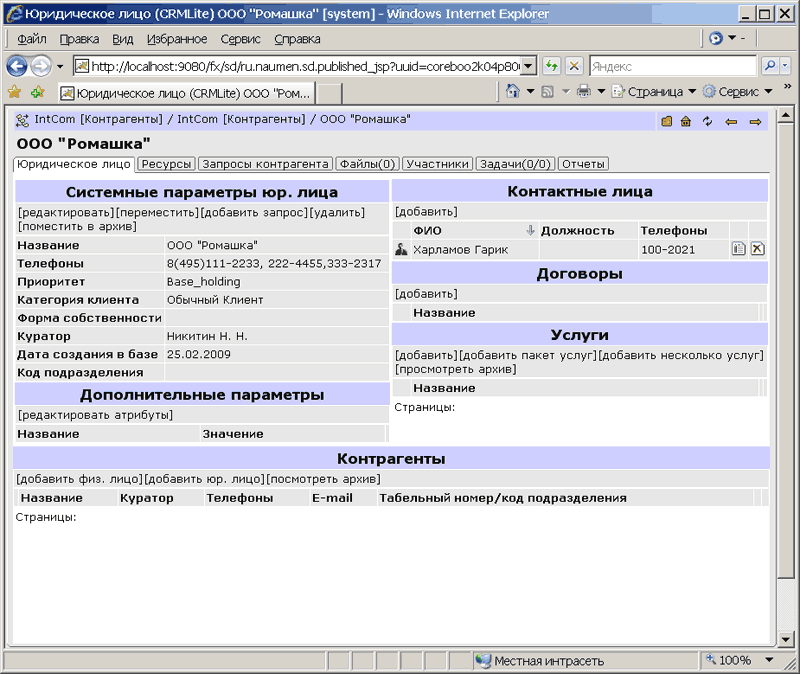This screenshot has width=800, height=674.
Task: Open the Харламов Гарик contact link
Action: (461, 249)
